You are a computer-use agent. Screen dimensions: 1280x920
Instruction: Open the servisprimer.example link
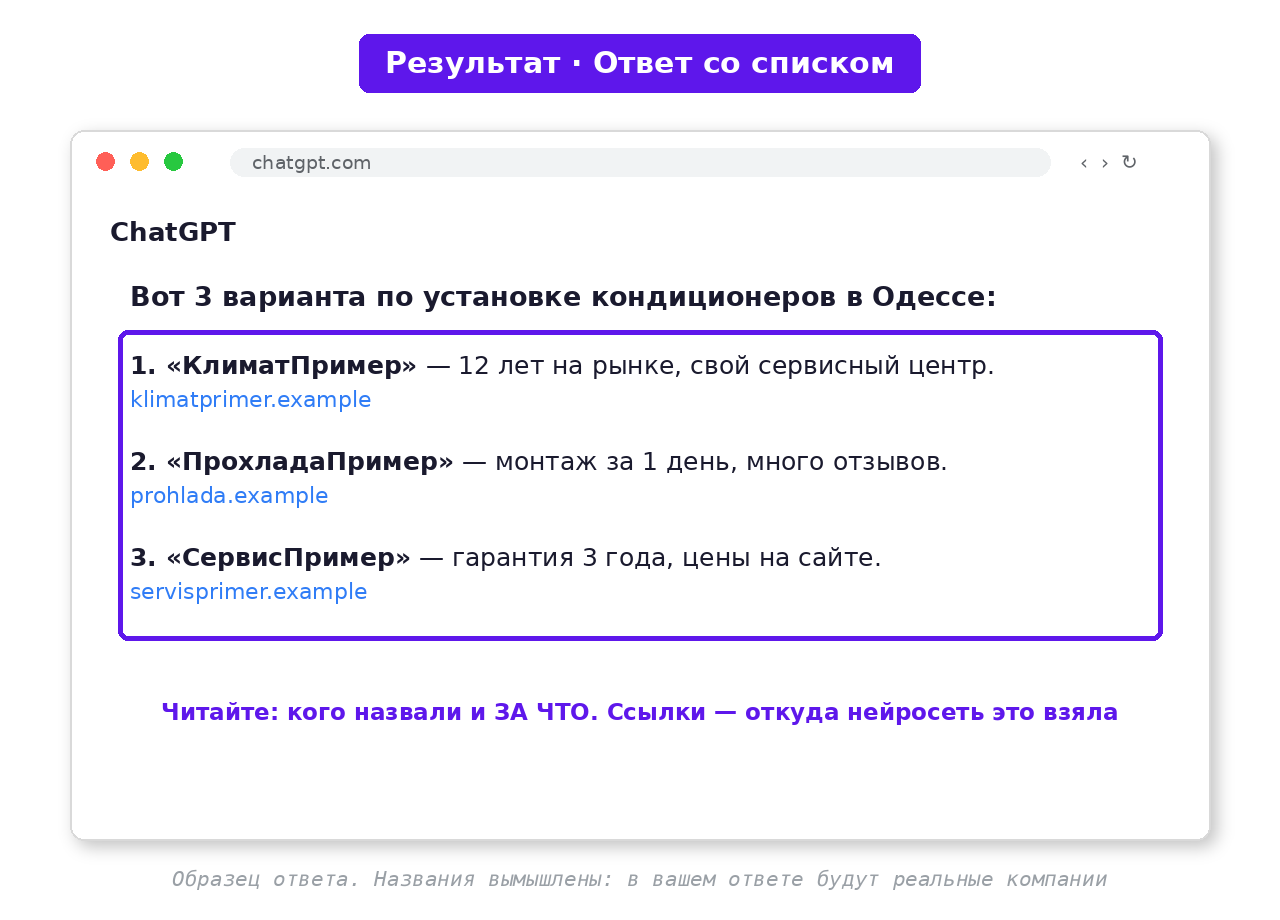coord(249,592)
